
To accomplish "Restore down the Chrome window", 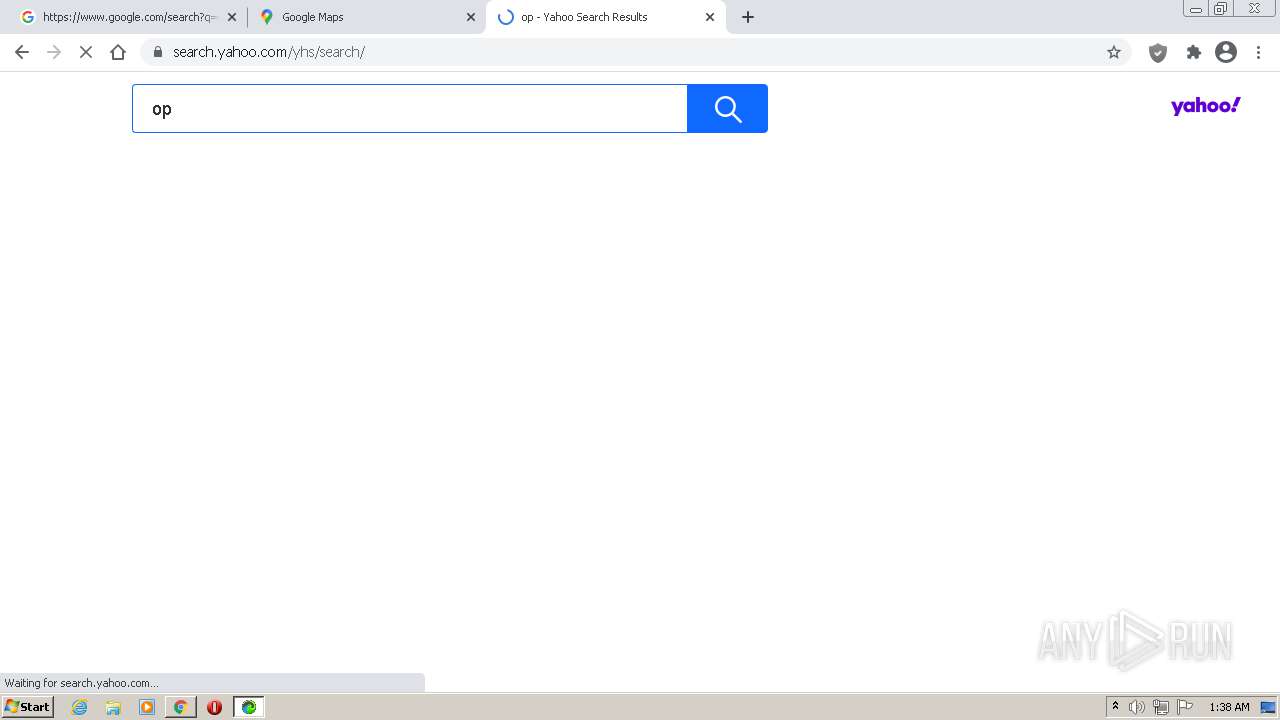I will [x=1220, y=9].
